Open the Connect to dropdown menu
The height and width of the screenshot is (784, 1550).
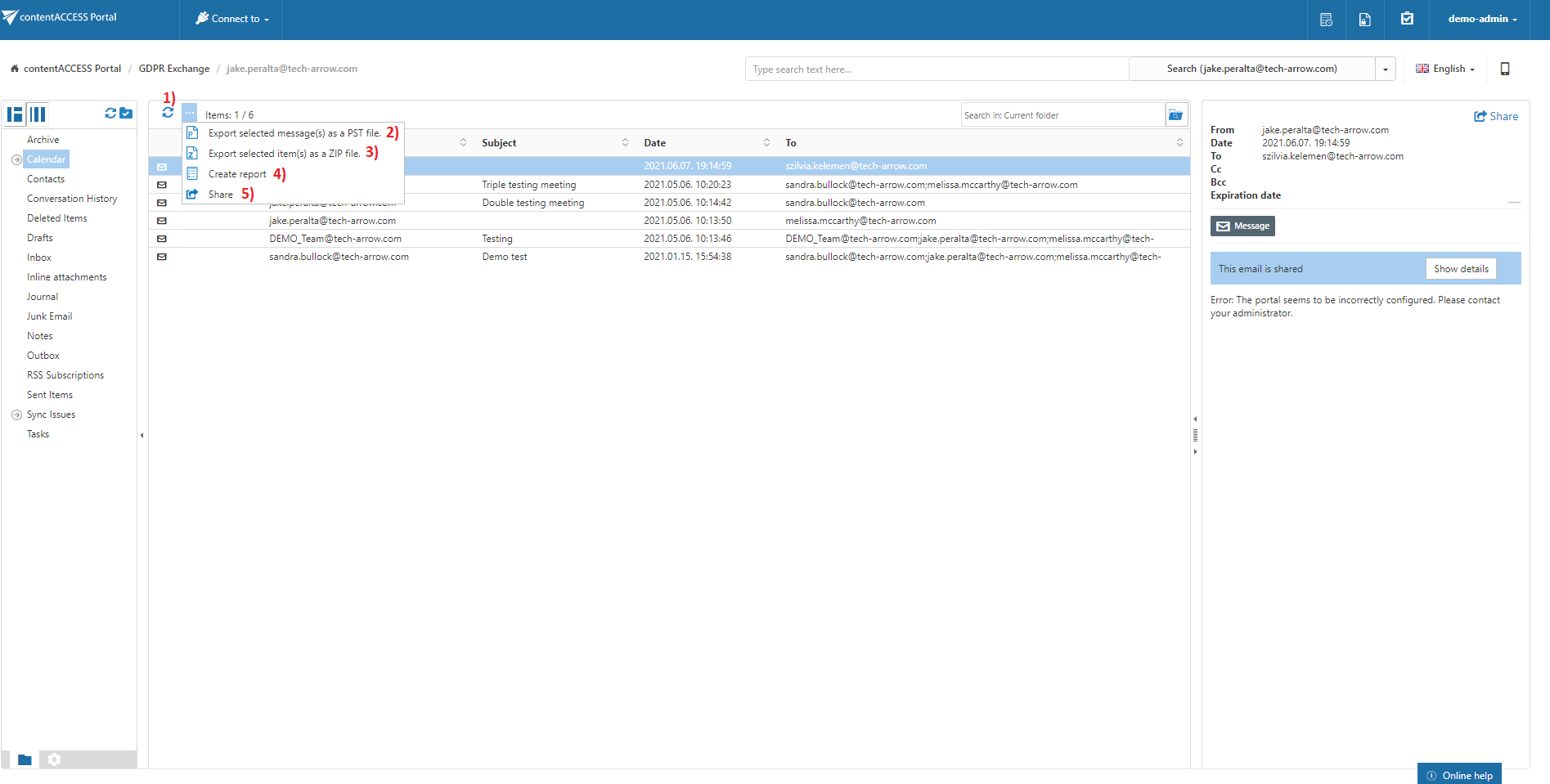tap(232, 19)
